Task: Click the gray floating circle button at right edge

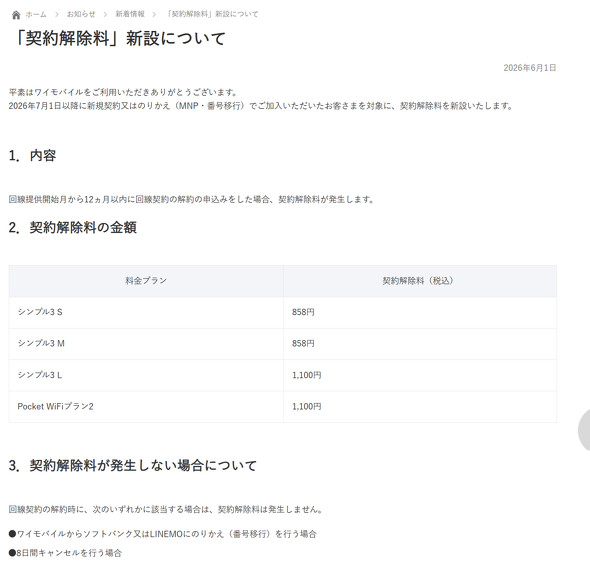Action: coord(584,430)
